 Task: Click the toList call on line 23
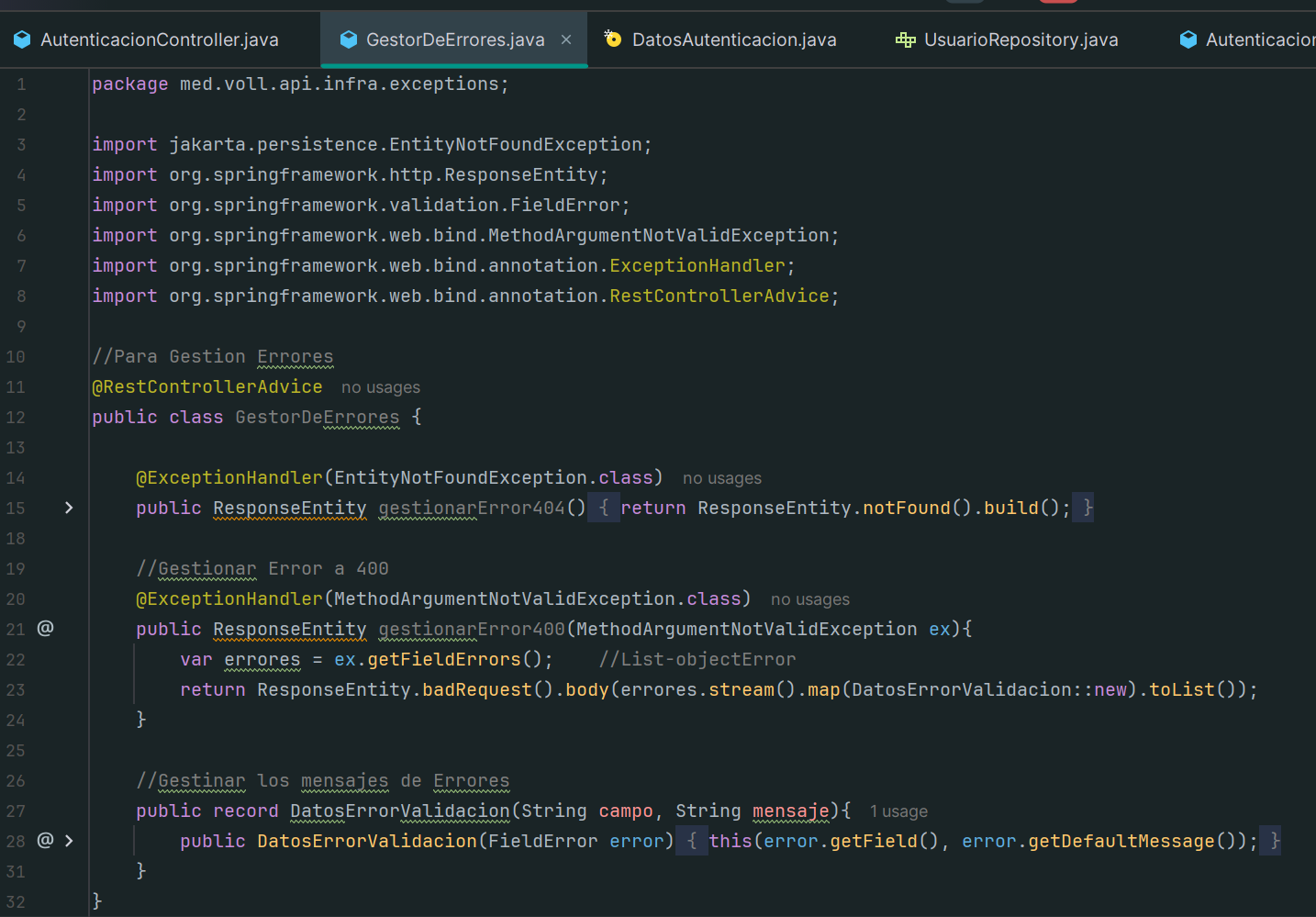(1182, 690)
